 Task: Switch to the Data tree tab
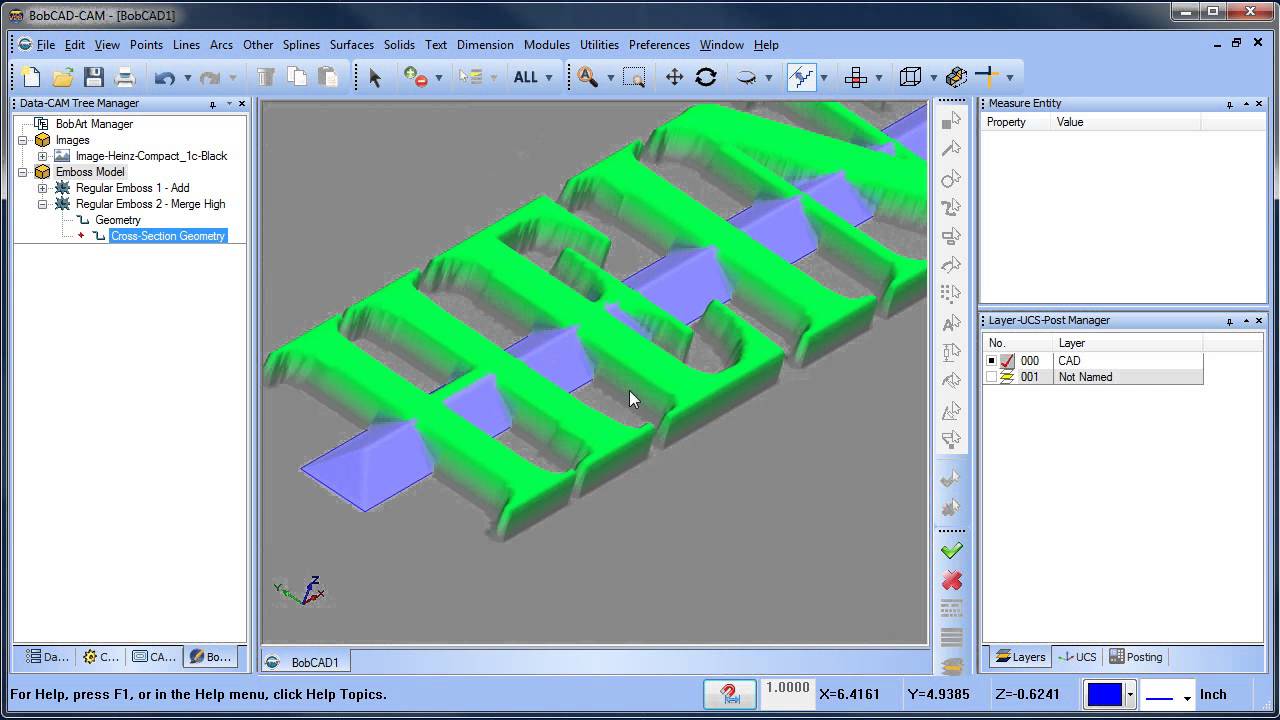click(x=48, y=657)
